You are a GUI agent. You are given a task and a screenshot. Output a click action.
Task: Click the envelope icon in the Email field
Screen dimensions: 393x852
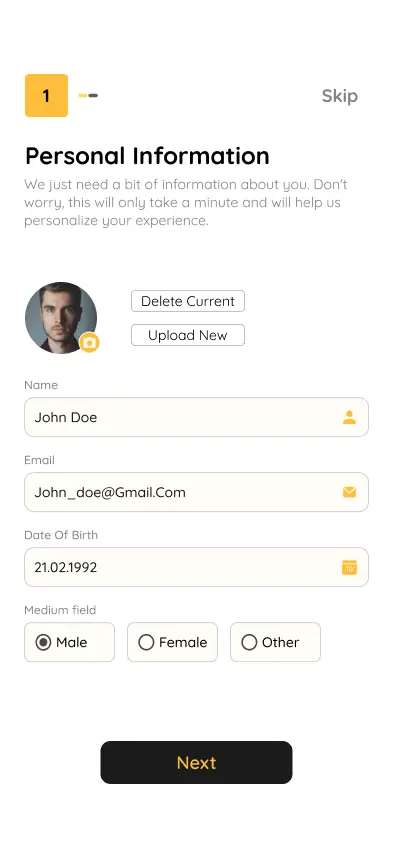[x=350, y=492]
